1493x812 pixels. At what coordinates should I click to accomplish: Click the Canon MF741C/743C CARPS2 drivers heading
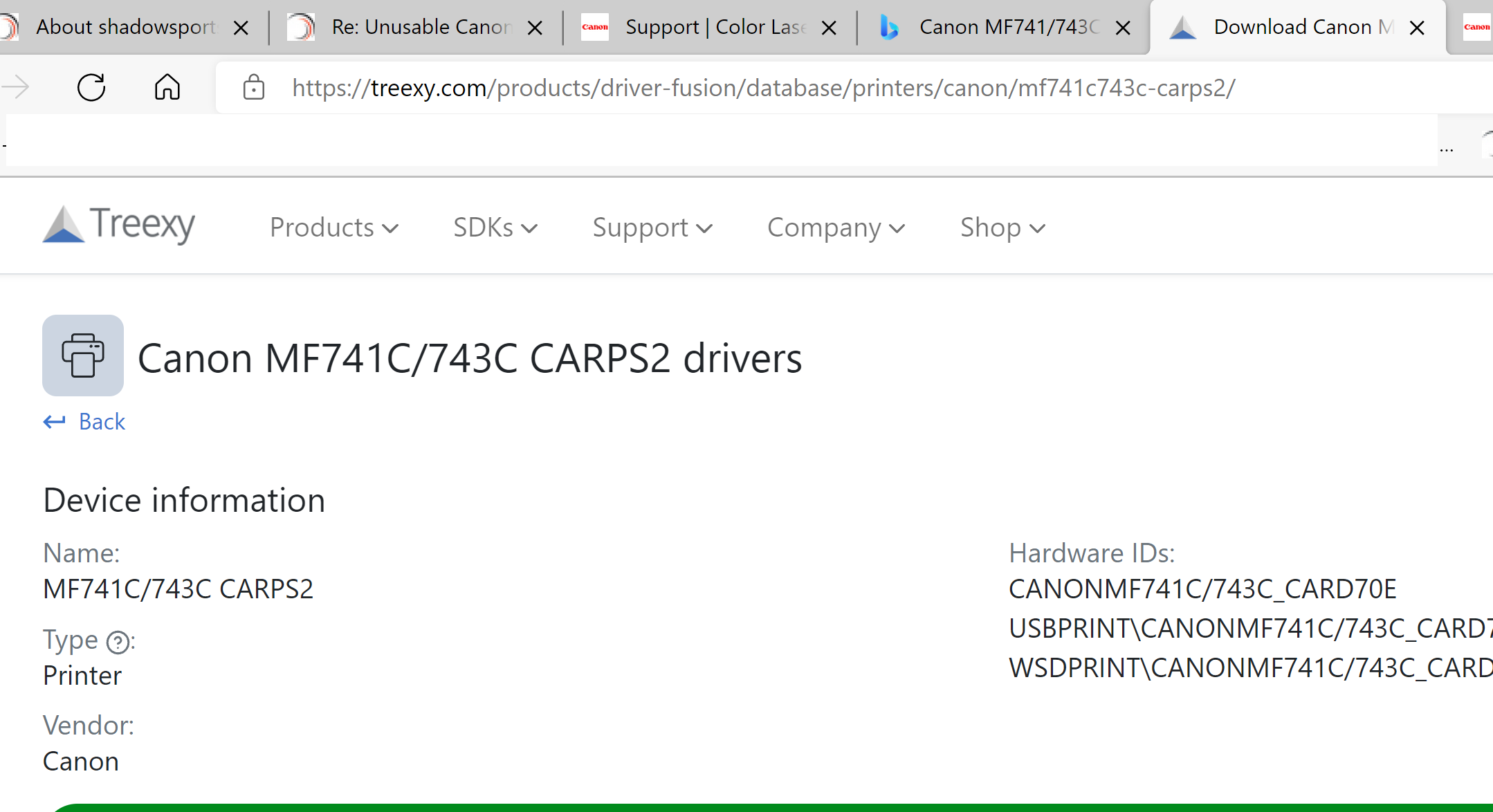click(470, 358)
